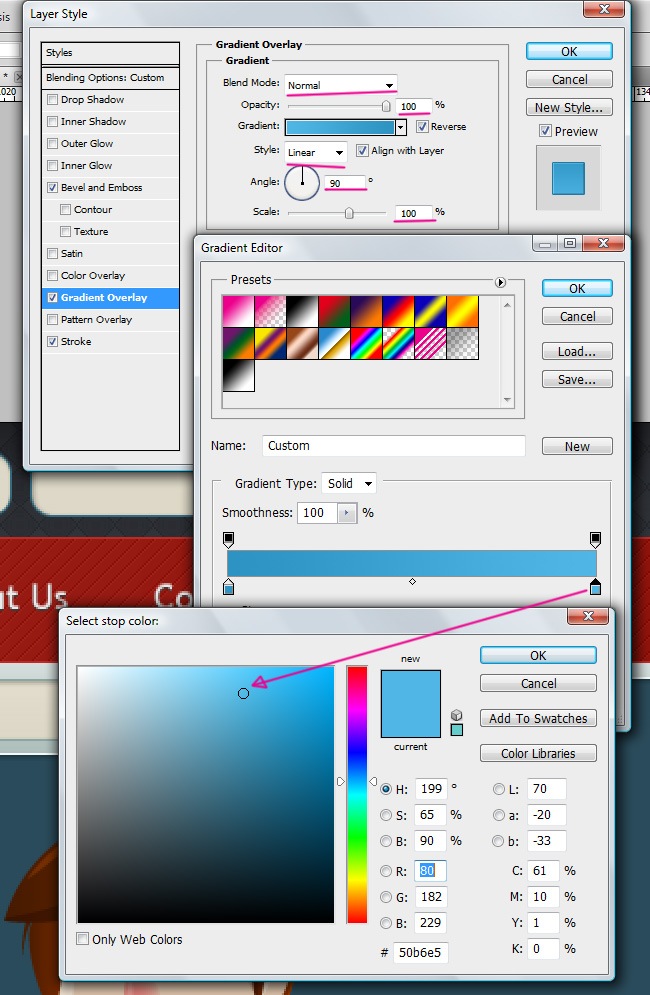Open the gradient Style Linear dropdown
This screenshot has width=650, height=995.
316,152
